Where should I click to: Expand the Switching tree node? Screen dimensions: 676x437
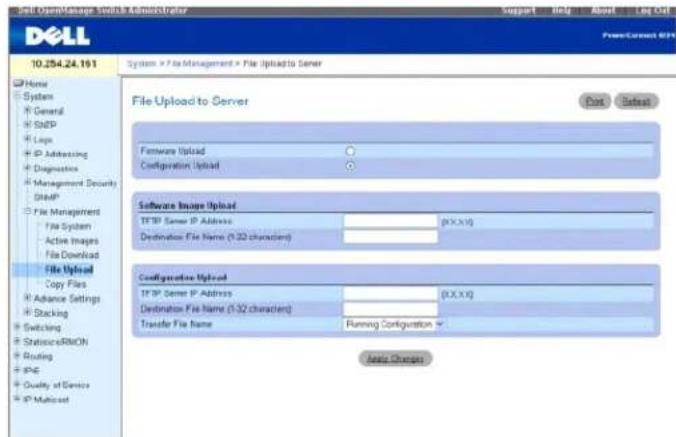click(17, 327)
